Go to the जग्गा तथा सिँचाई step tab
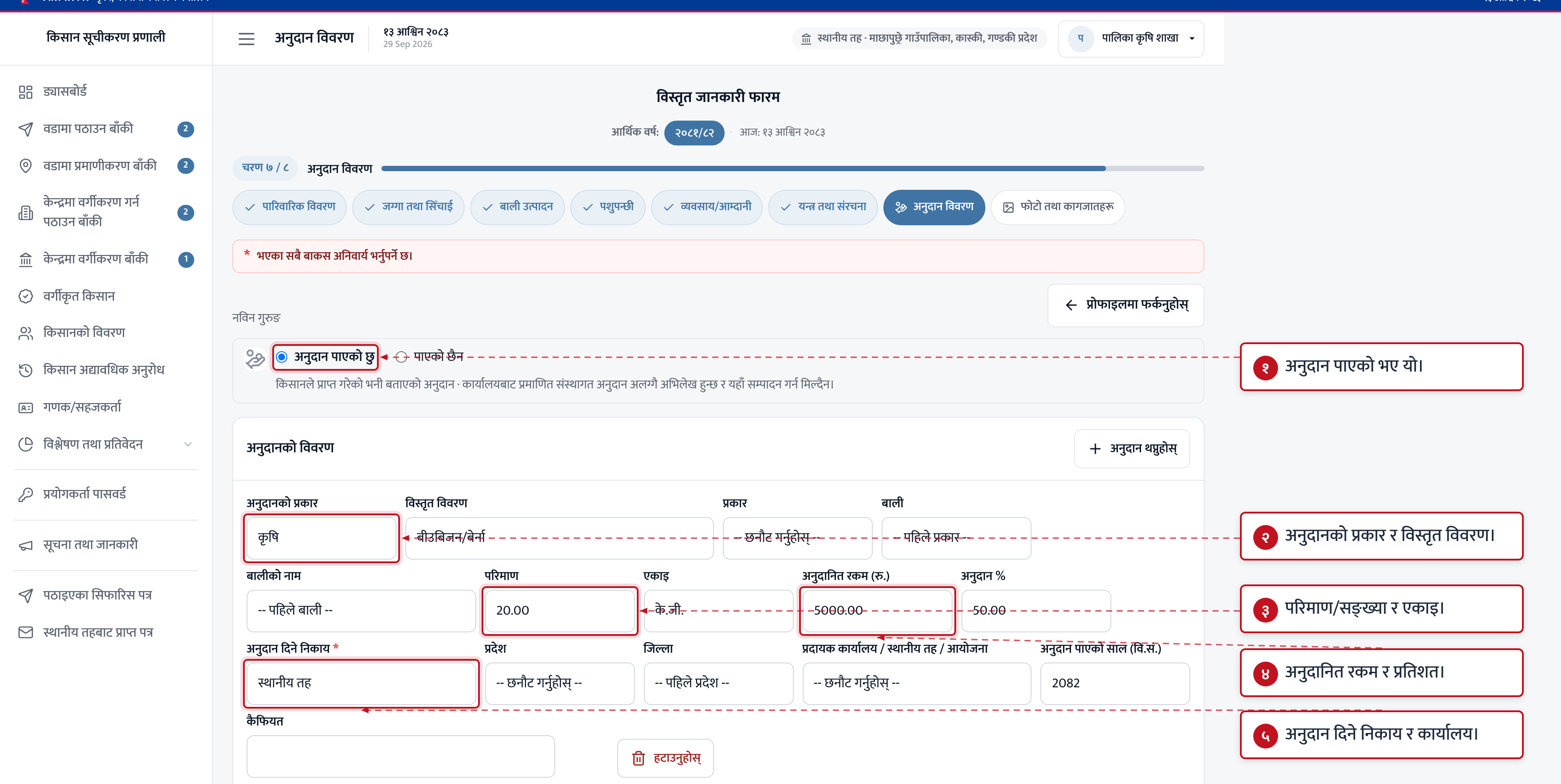Viewport: 1561px width, 784px height. pyautogui.click(x=408, y=207)
